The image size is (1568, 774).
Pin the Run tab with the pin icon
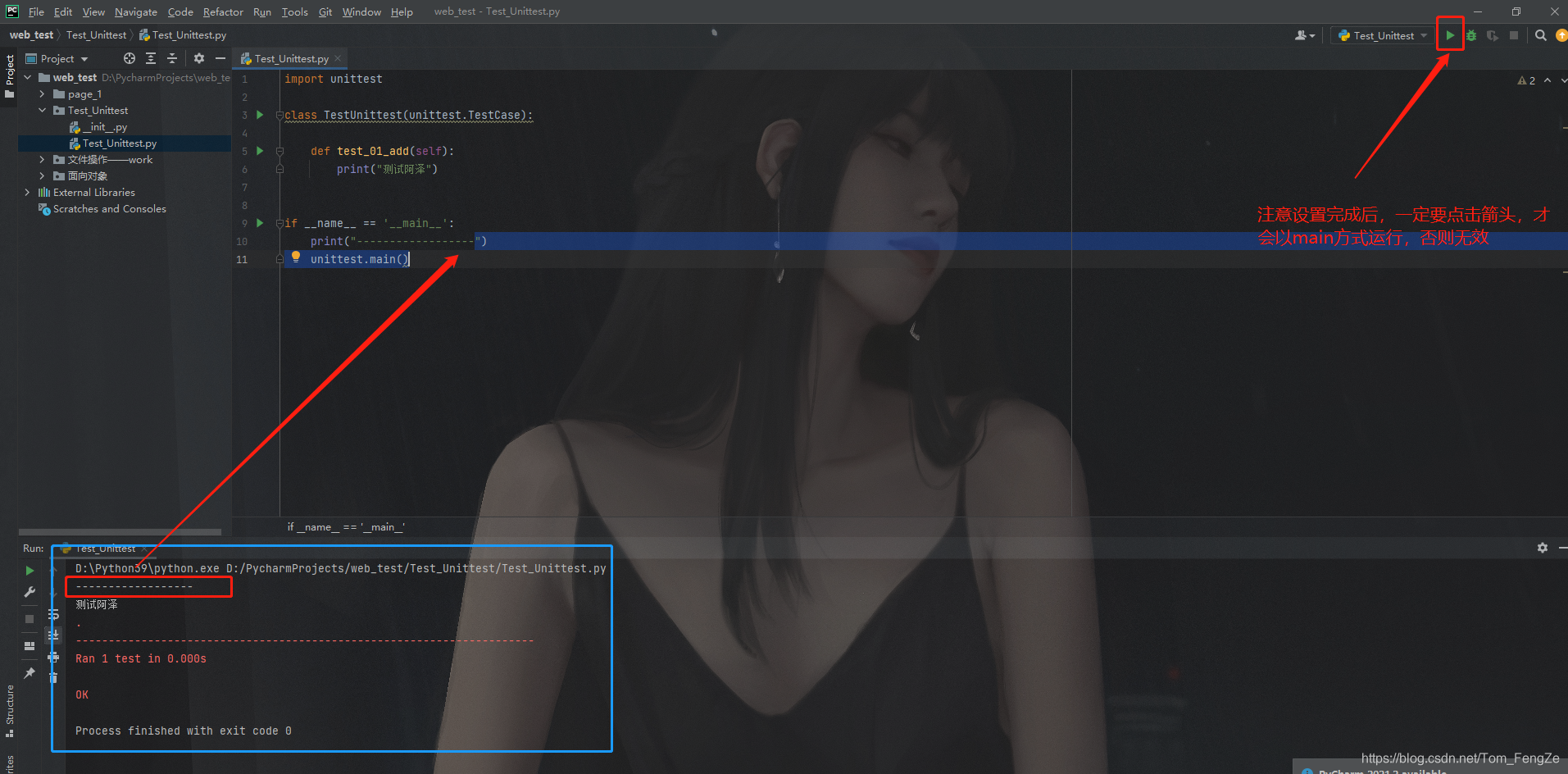30,673
